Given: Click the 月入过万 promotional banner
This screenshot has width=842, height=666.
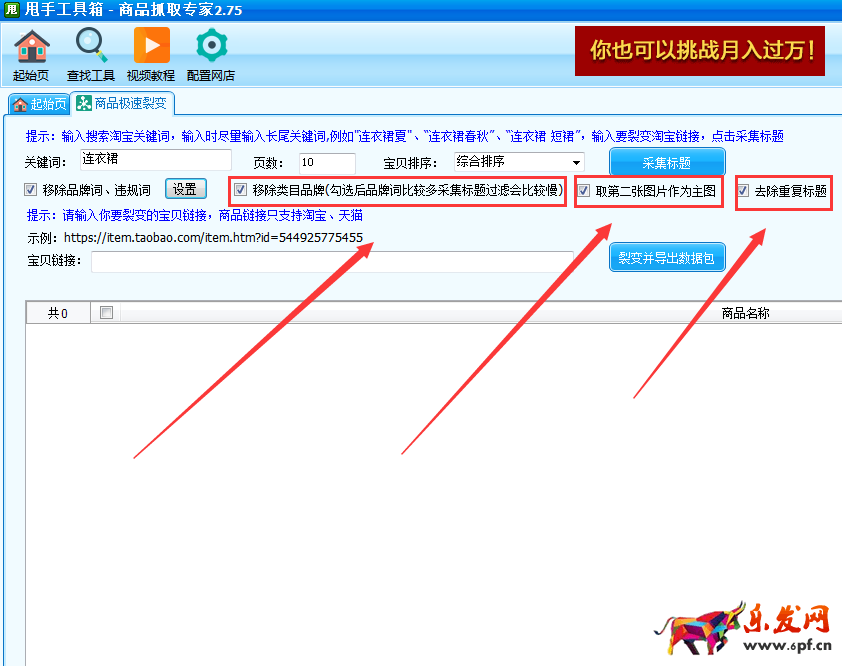Looking at the screenshot, I should tap(699, 50).
